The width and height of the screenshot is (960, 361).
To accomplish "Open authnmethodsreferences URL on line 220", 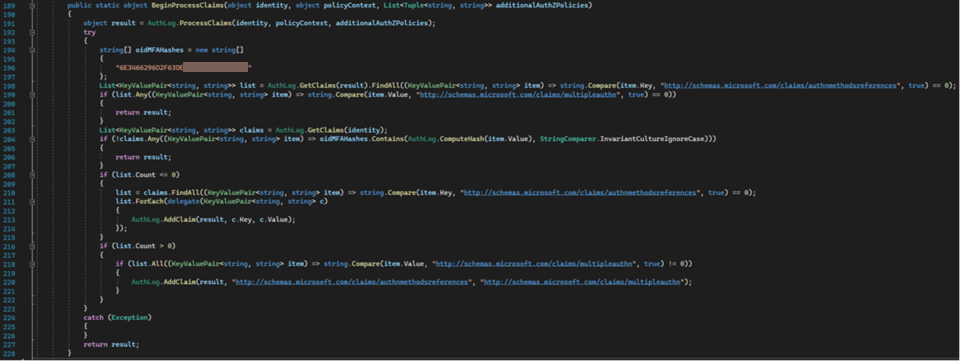I will point(352,281).
